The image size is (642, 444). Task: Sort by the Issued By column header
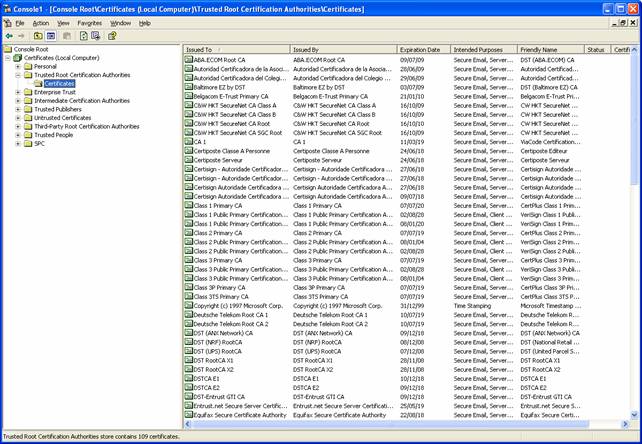point(344,50)
